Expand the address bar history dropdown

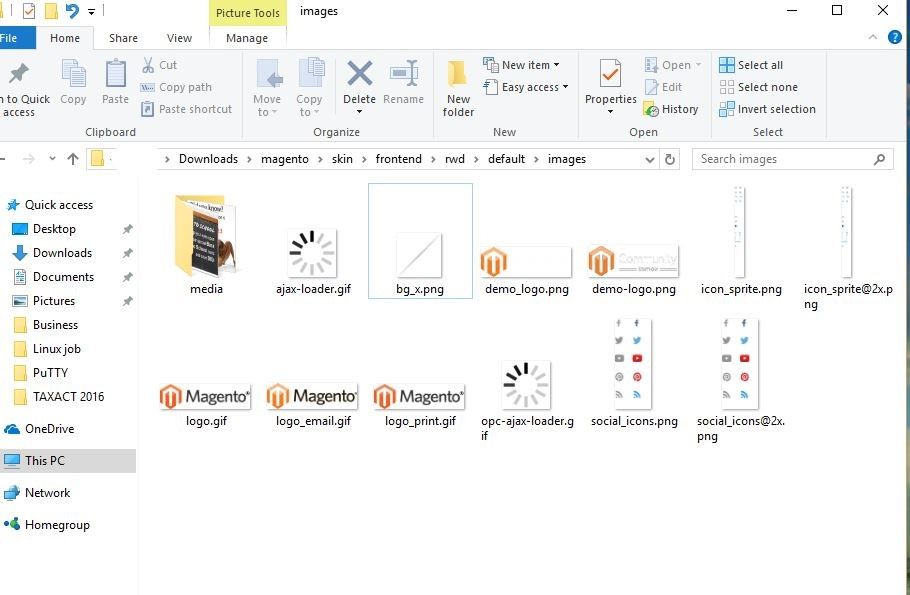[x=650, y=159]
